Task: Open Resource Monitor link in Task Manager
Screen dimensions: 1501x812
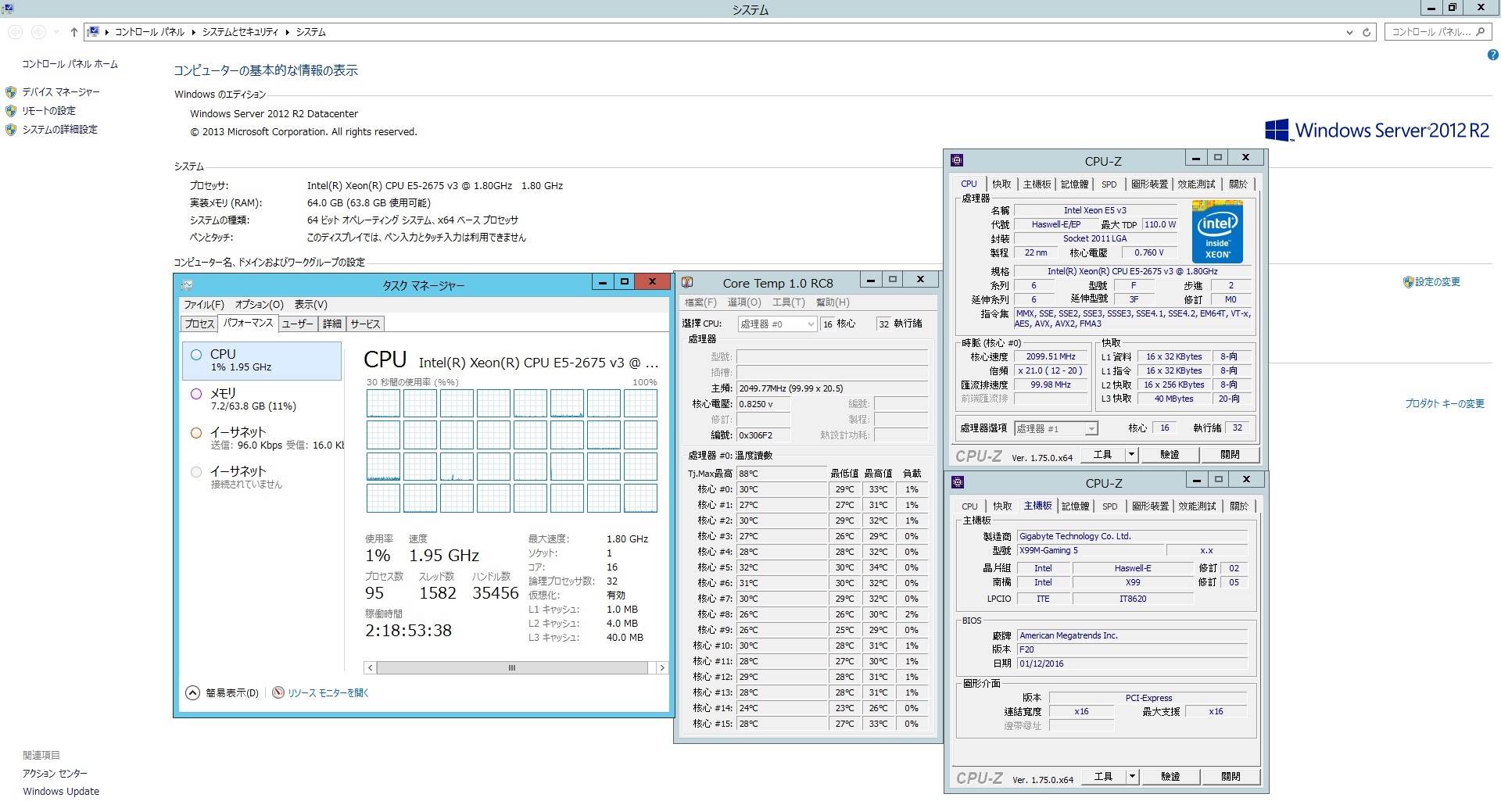Action: tap(328, 693)
